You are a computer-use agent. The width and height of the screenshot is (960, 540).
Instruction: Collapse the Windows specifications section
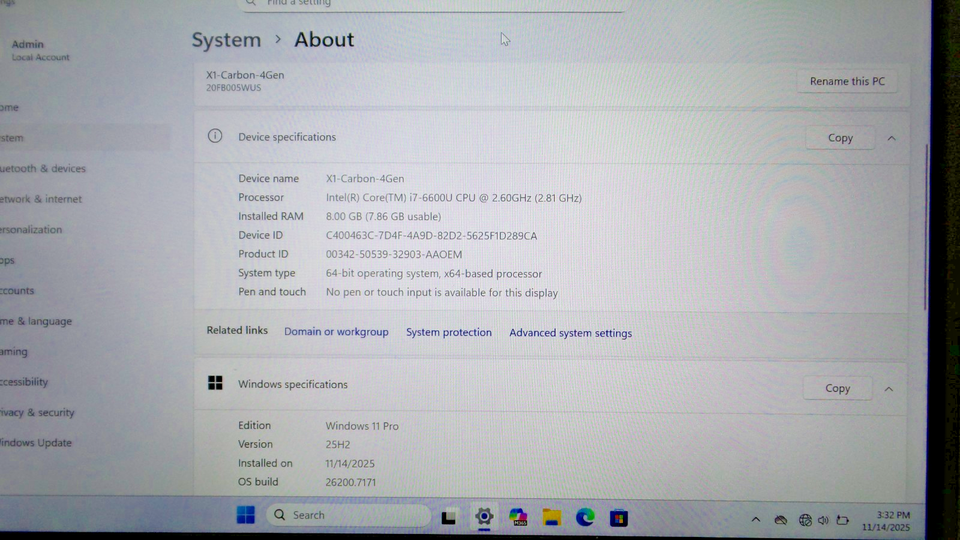[888, 388]
